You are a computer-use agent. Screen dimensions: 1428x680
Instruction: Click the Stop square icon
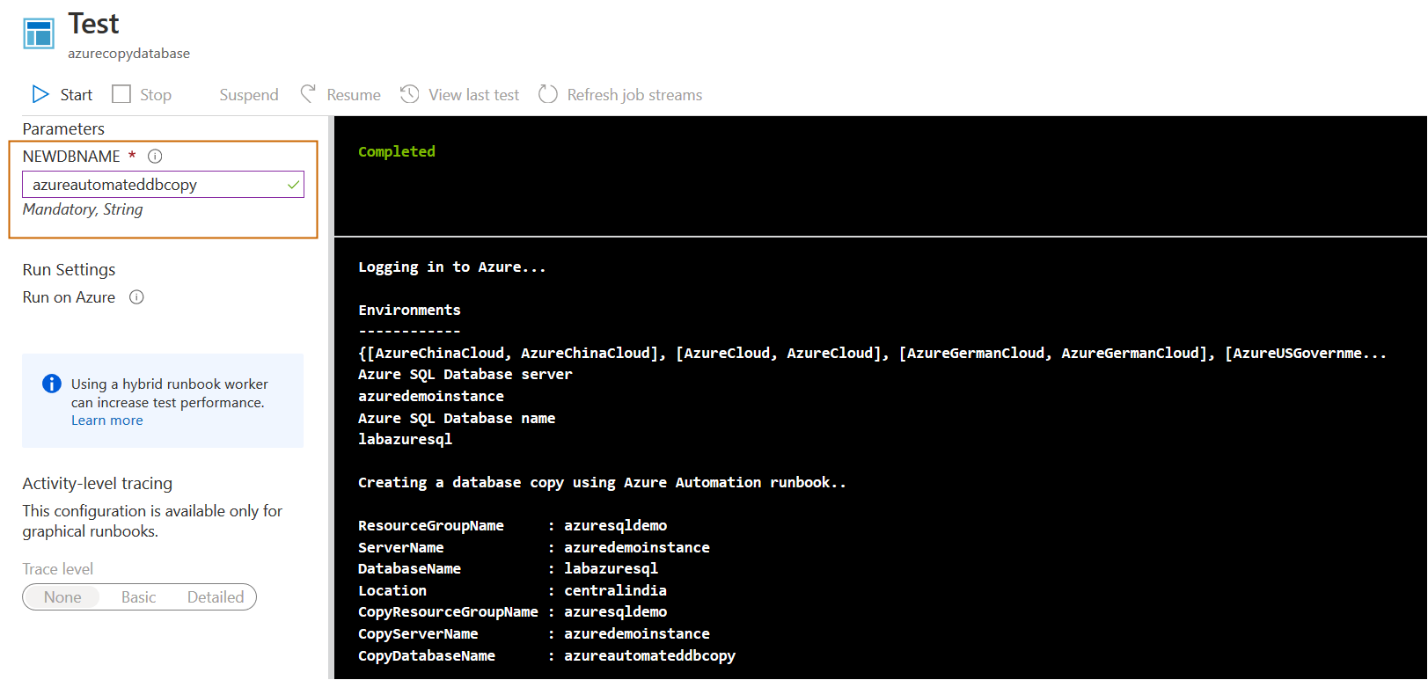[x=121, y=94]
